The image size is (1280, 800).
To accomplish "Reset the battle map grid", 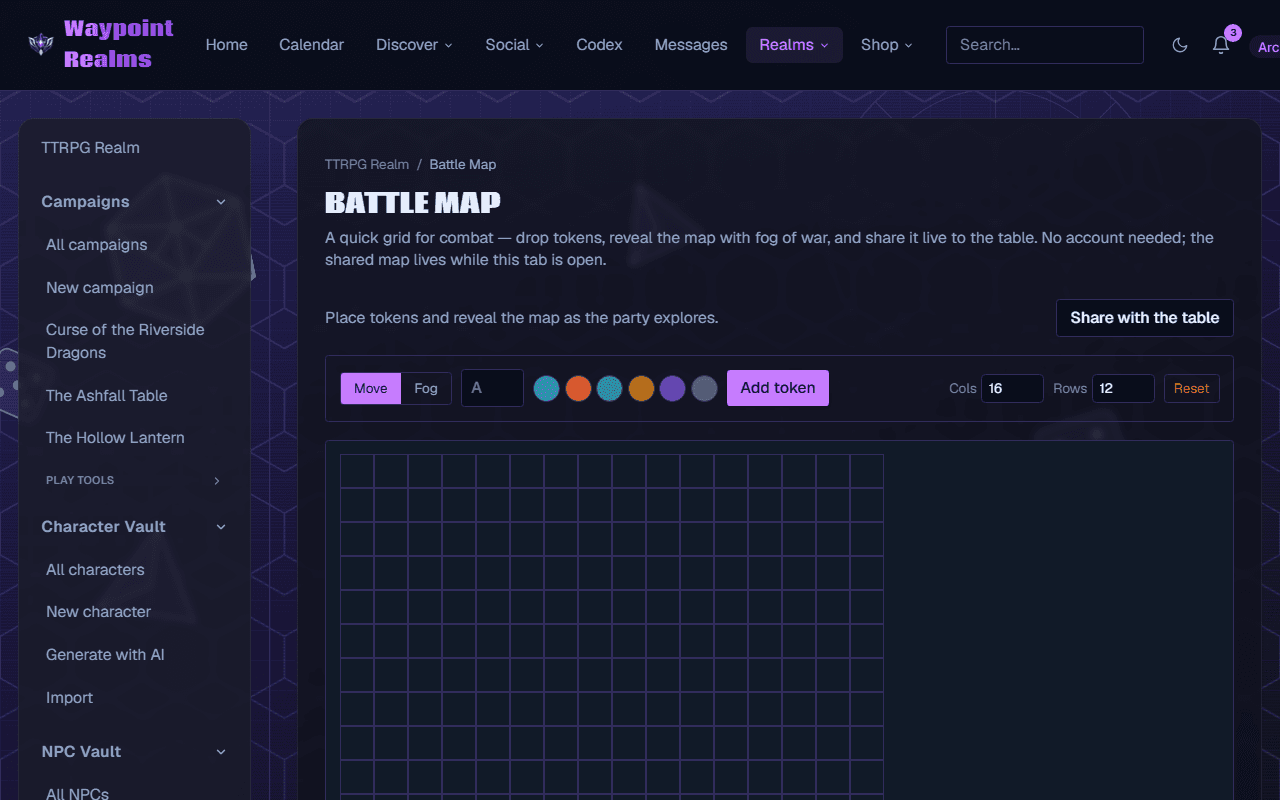I will tap(1191, 388).
